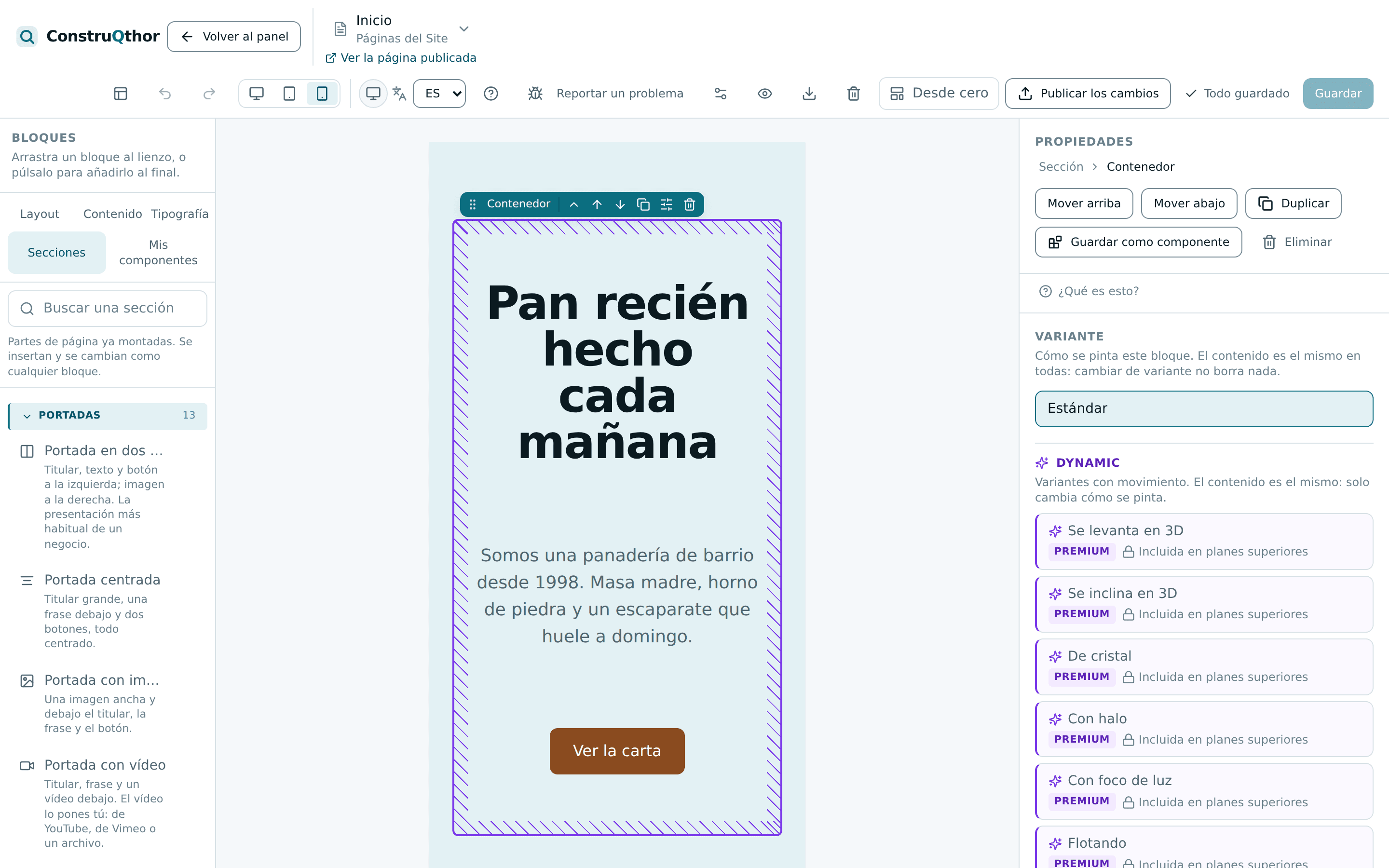Focus the Buscar una sección field

click(x=108, y=308)
